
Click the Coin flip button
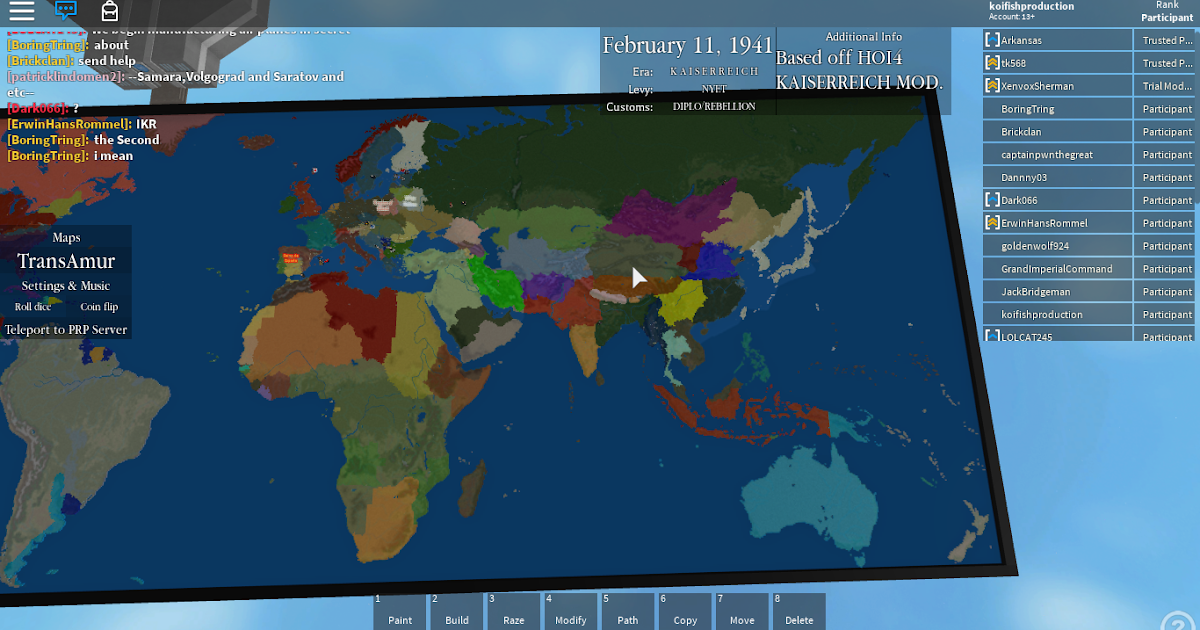pos(99,307)
